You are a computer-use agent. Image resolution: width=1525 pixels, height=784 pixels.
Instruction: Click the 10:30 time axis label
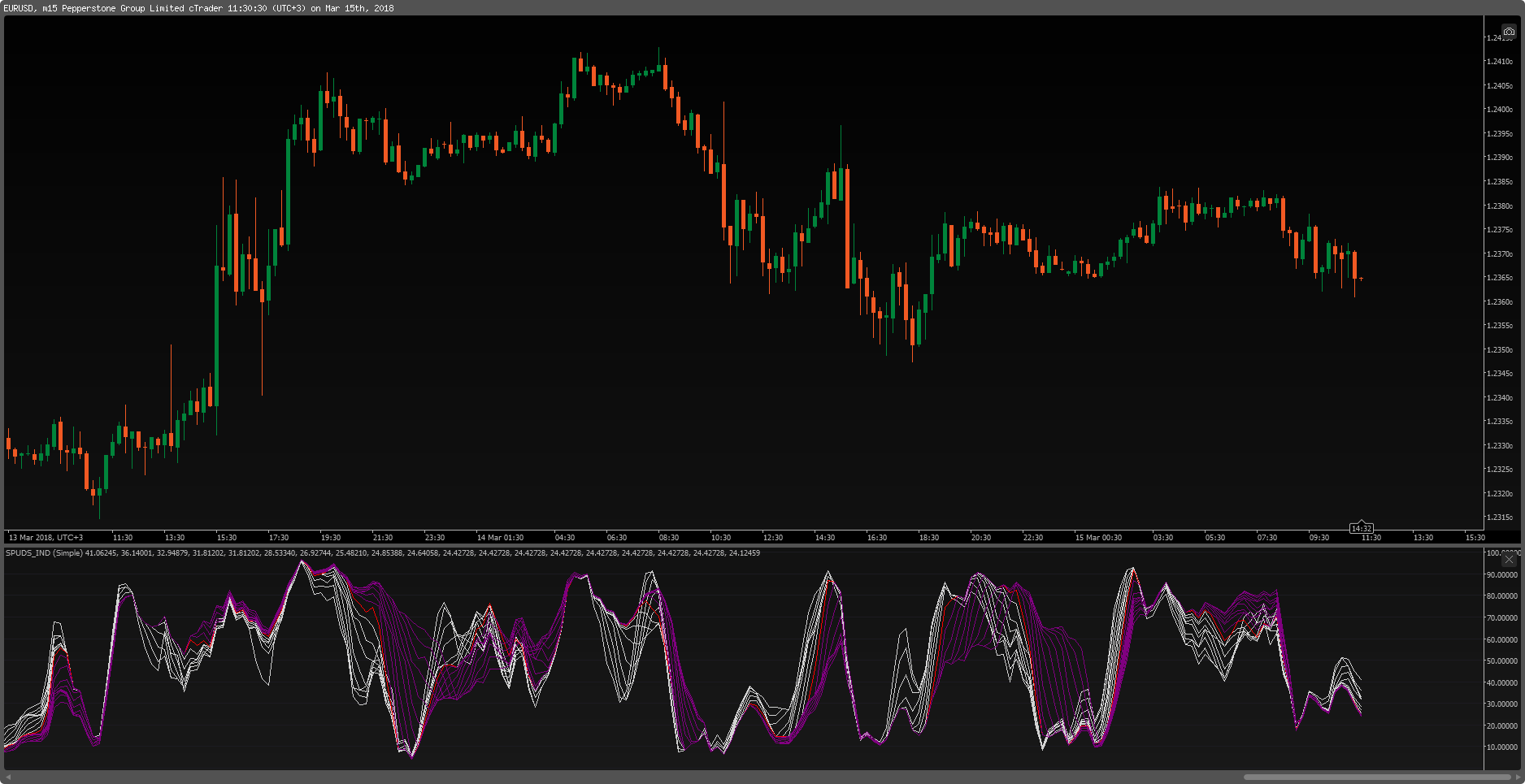click(x=721, y=538)
